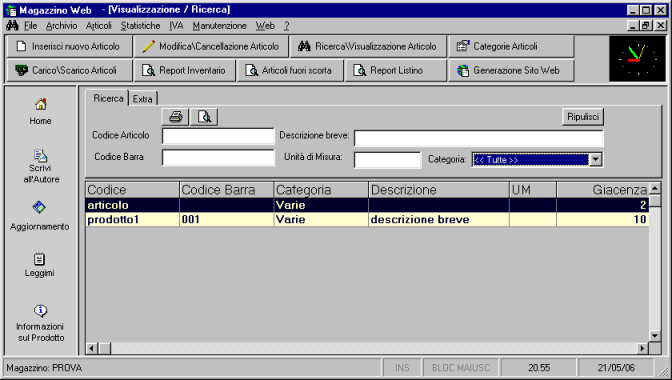Image resolution: width=672 pixels, height=380 pixels.
Task: Show Articoli fuori scorta report
Action: click(290, 70)
